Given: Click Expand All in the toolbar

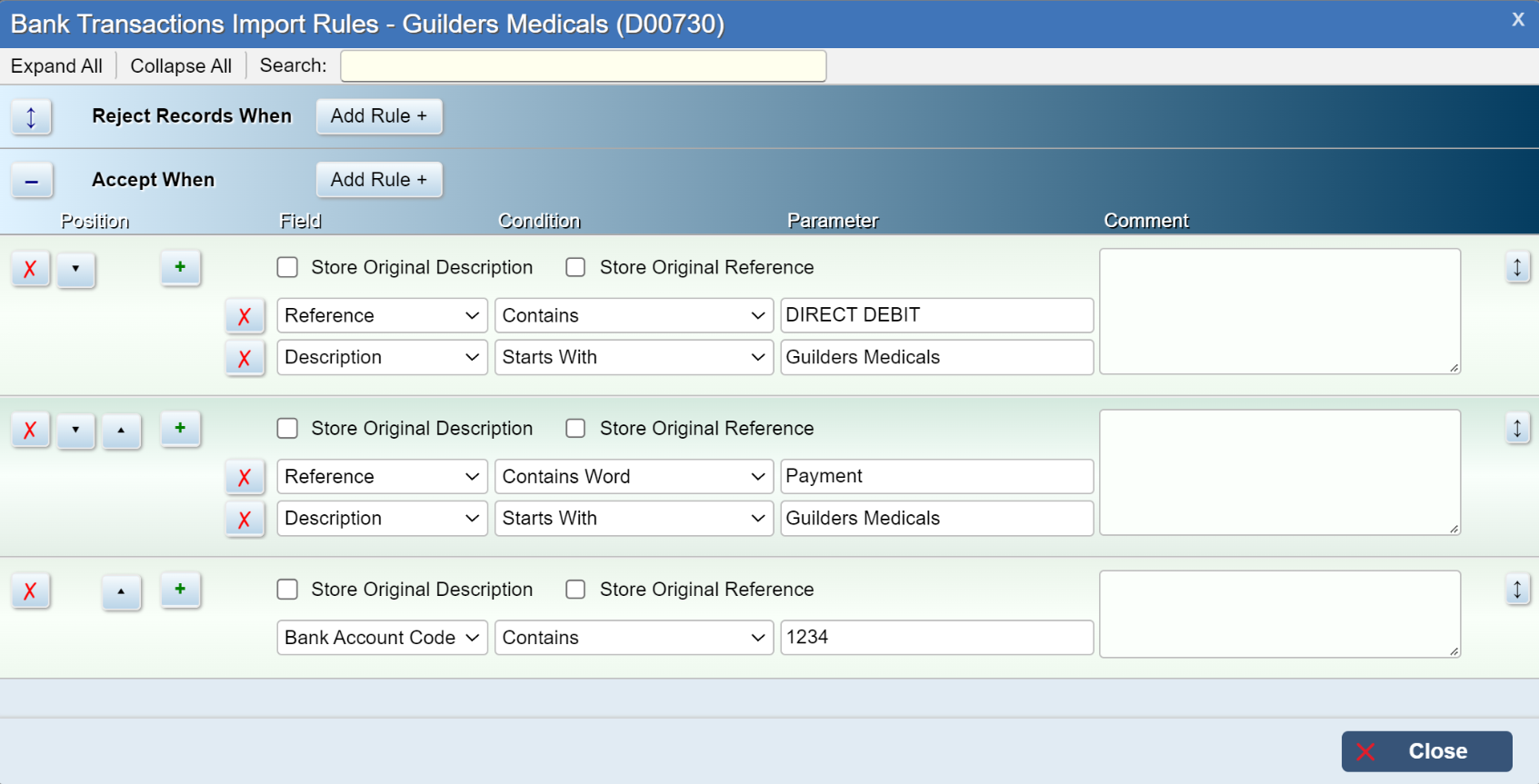Looking at the screenshot, I should click(x=56, y=66).
